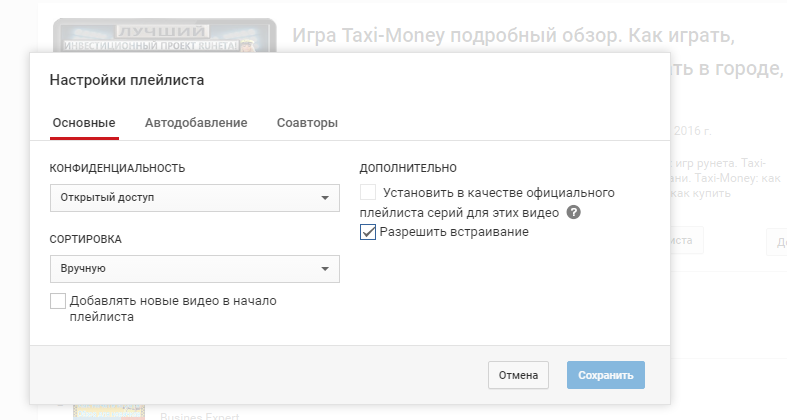Open the Вручную sorting dropdown
This screenshot has height=420, width=787.
click(x=195, y=269)
